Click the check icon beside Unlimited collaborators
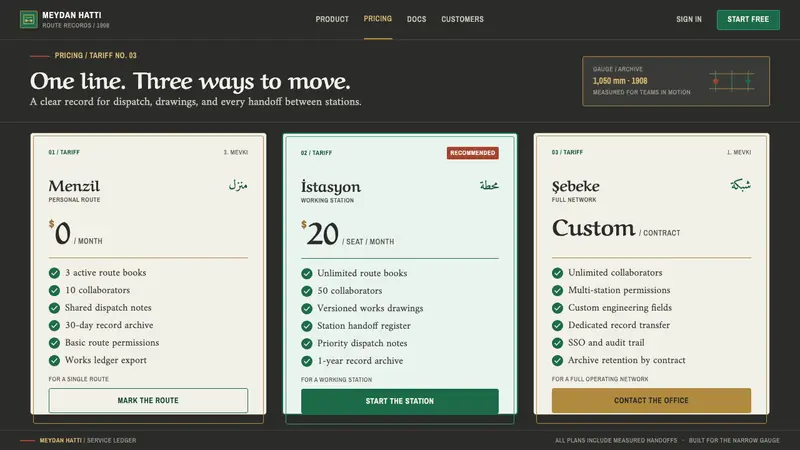 tap(558, 273)
